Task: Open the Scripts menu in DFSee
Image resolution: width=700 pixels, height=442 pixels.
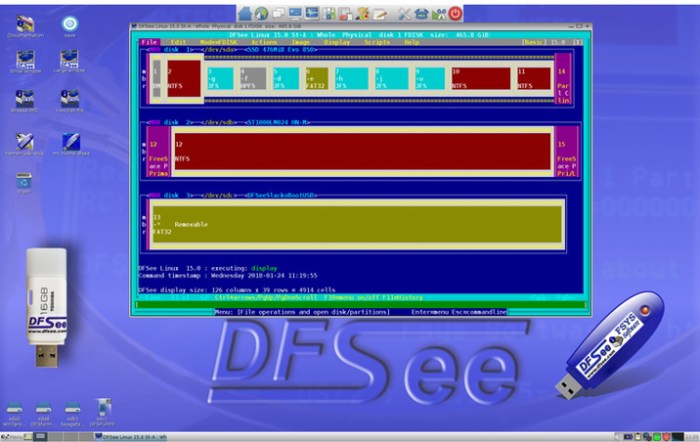Action: tap(377, 42)
